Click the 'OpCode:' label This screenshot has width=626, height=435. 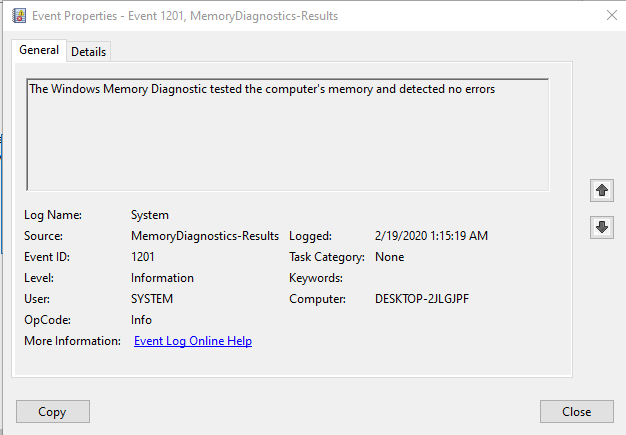47,320
